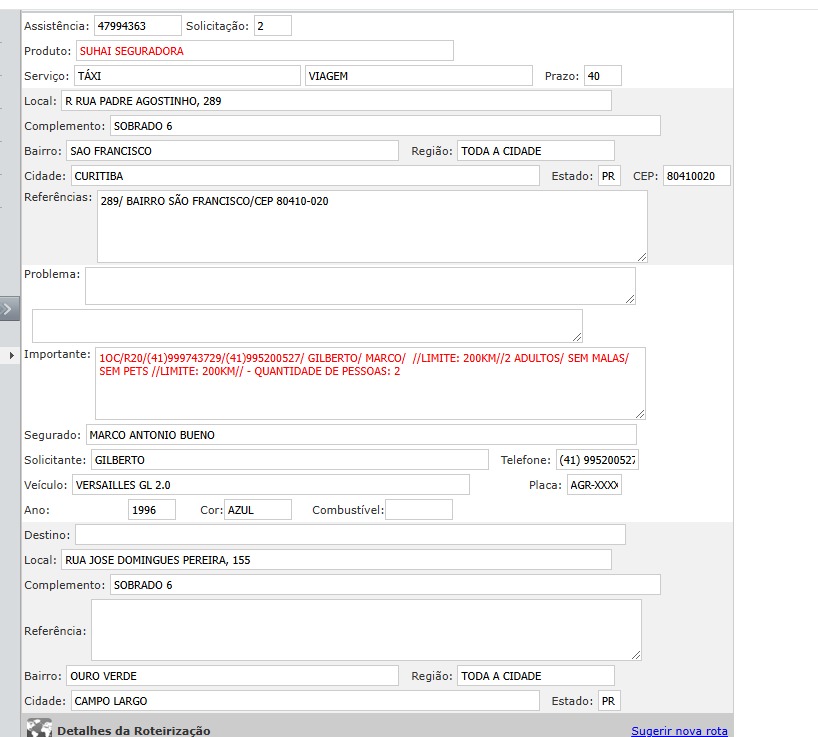Screen dimensions: 818x737
Task: Click Cidade field CURITIBA
Action: click(x=305, y=176)
